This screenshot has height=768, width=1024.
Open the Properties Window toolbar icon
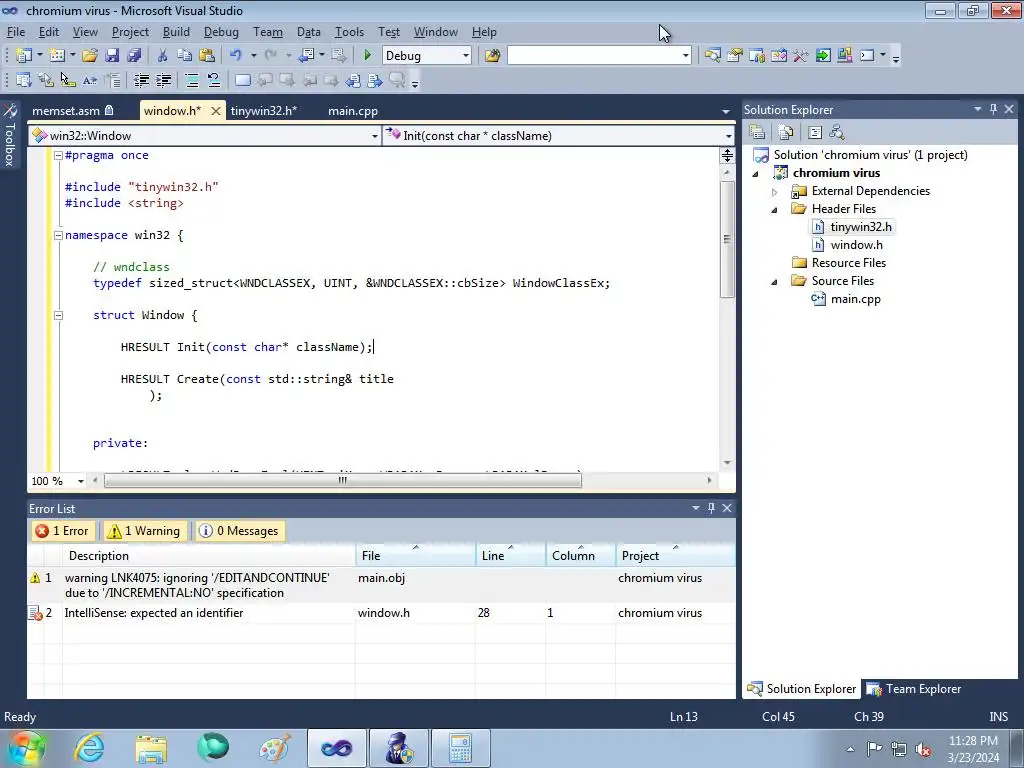click(735, 56)
